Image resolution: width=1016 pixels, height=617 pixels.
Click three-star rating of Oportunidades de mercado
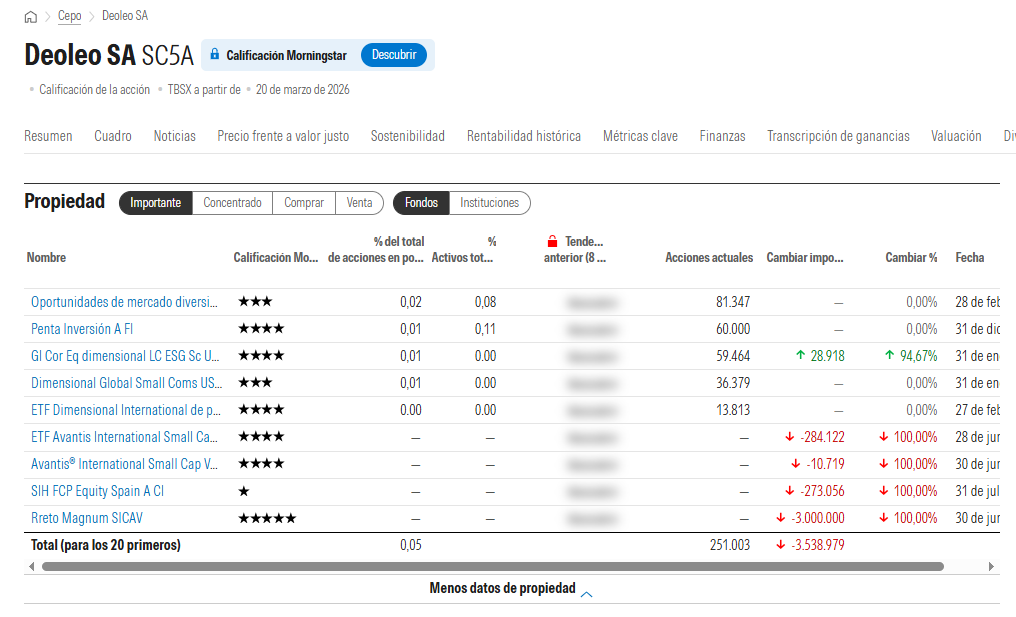pos(255,301)
